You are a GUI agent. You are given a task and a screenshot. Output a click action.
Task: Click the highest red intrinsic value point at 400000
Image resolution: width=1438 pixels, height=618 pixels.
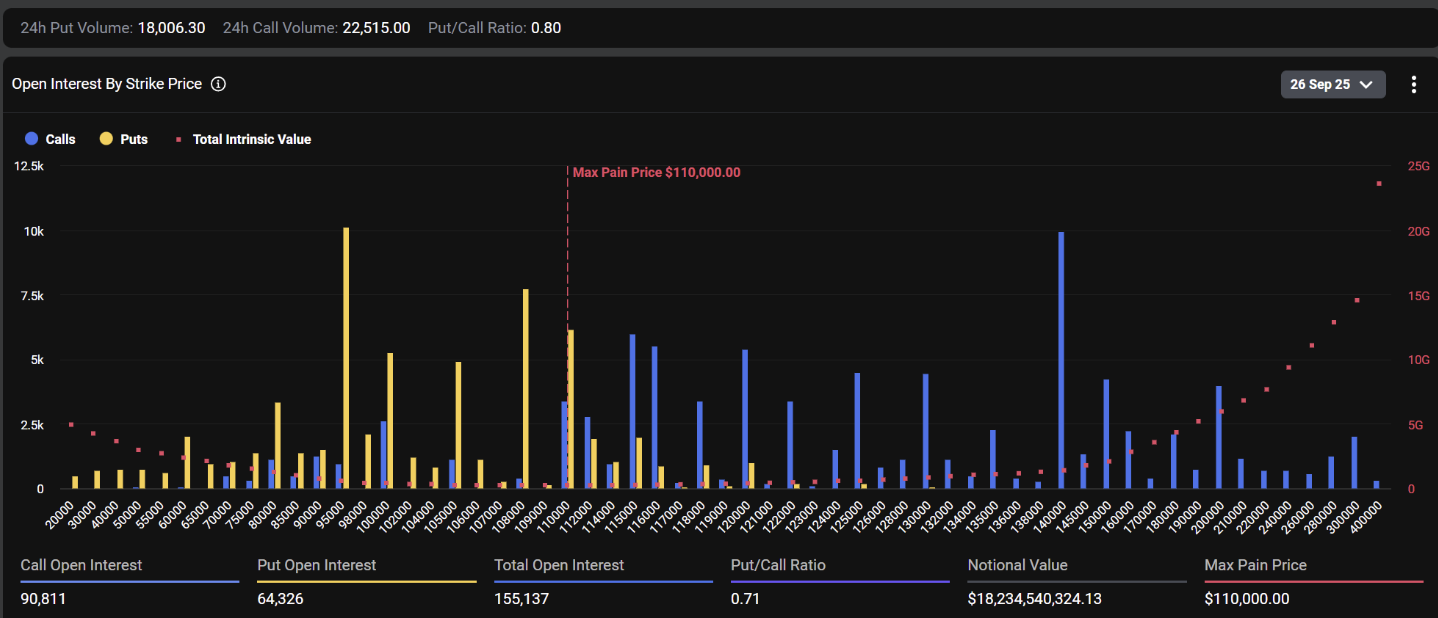1379,183
